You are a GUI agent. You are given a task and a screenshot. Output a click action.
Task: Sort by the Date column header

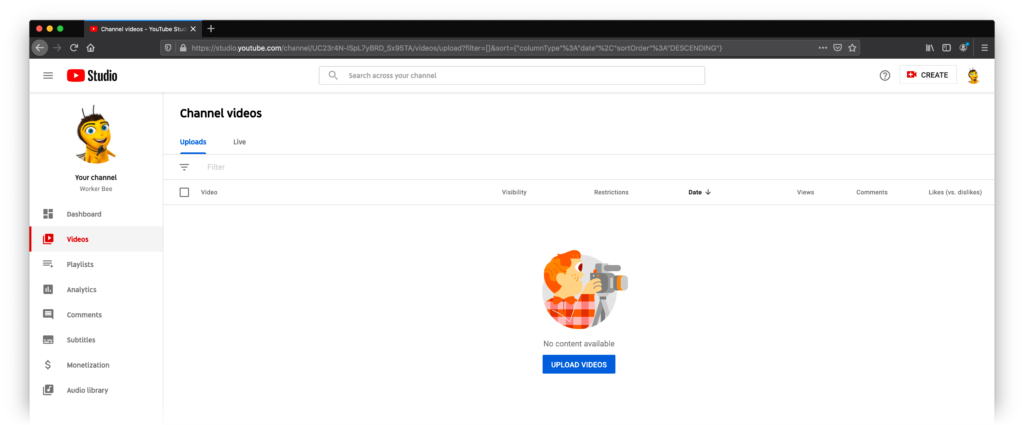coord(698,192)
